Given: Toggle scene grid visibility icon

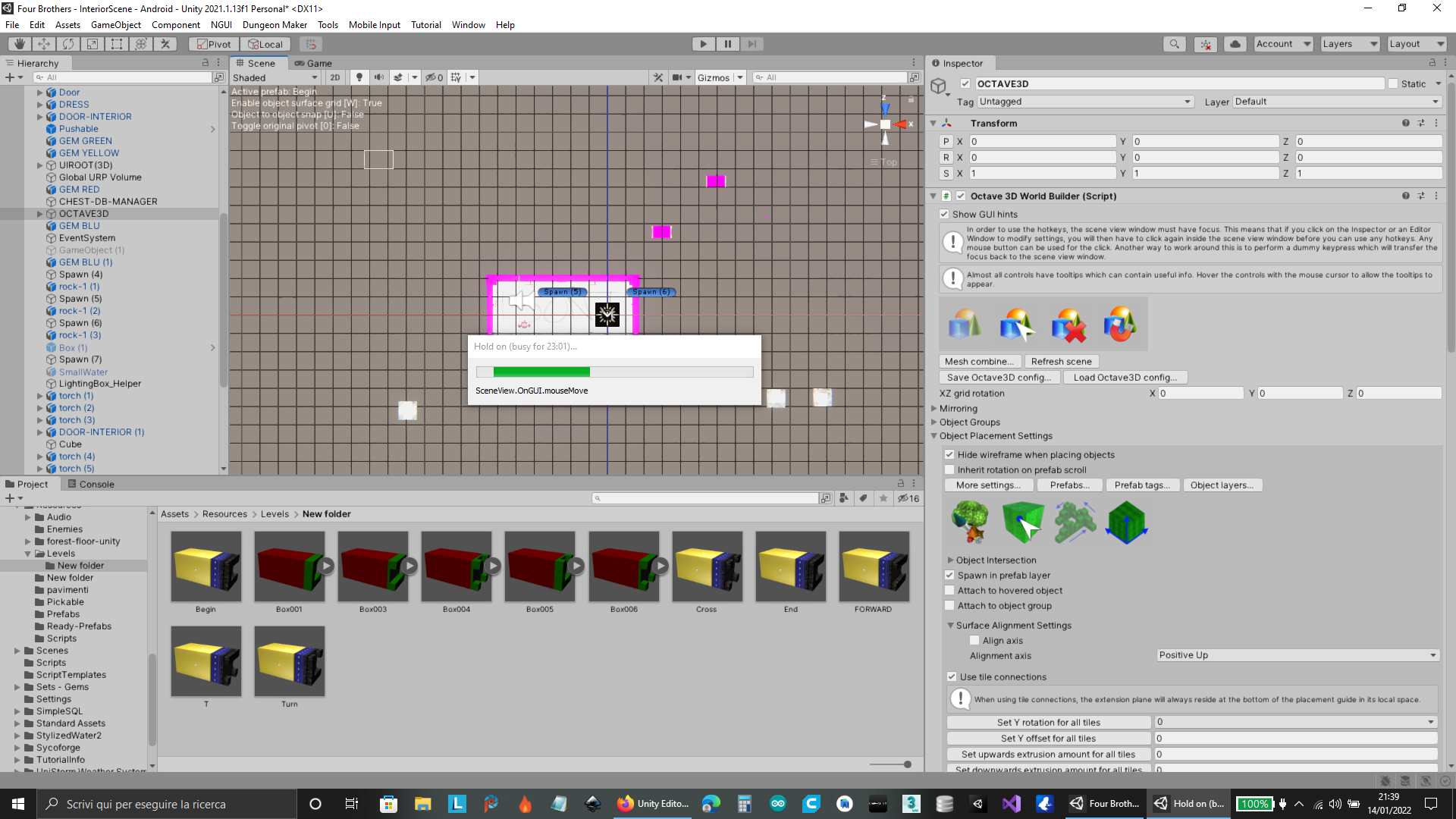Looking at the screenshot, I should pos(456,77).
